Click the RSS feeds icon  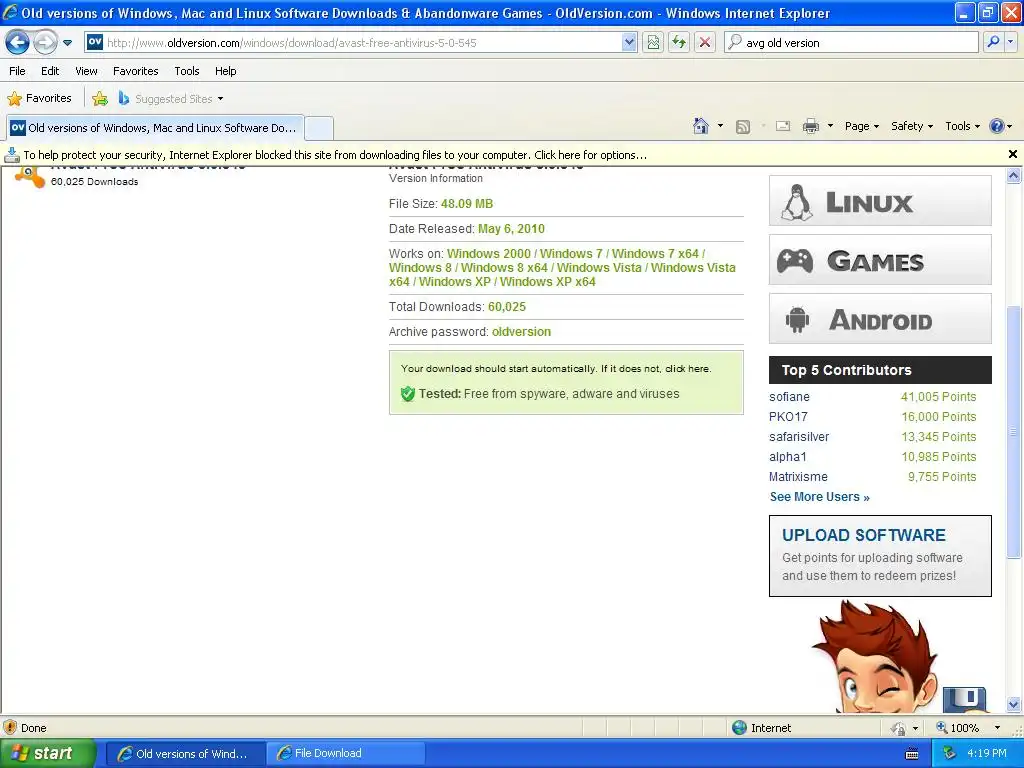tap(743, 127)
